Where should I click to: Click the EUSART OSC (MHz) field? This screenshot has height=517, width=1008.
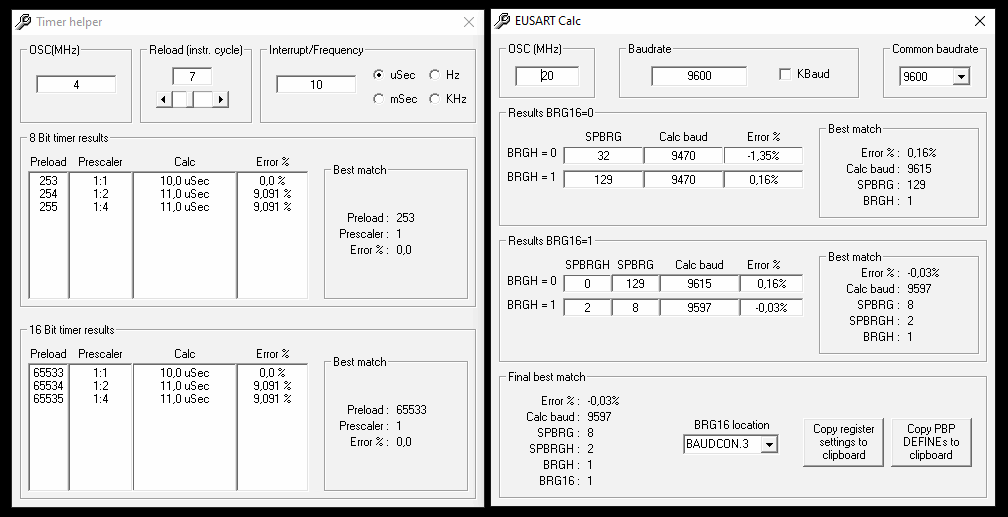tap(547, 76)
